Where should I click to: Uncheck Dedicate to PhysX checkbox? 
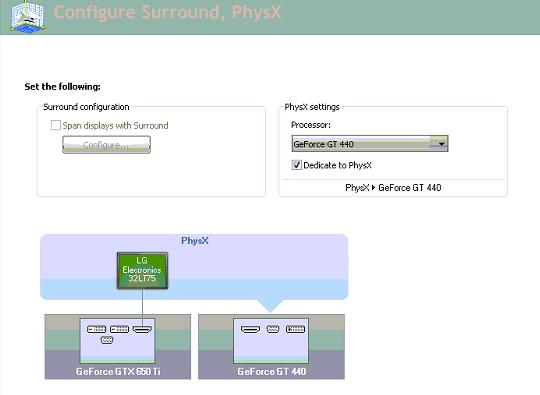tap(297, 165)
